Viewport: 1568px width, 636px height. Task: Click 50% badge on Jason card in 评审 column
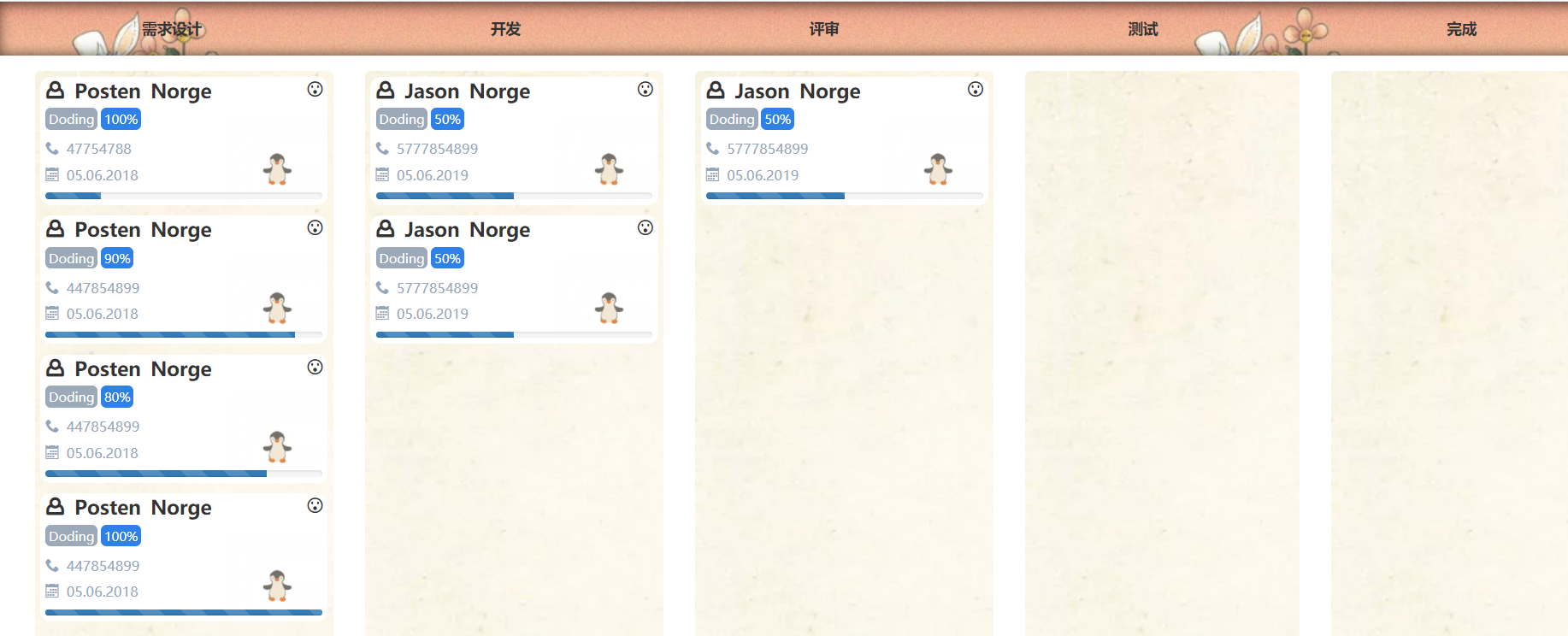coord(777,119)
